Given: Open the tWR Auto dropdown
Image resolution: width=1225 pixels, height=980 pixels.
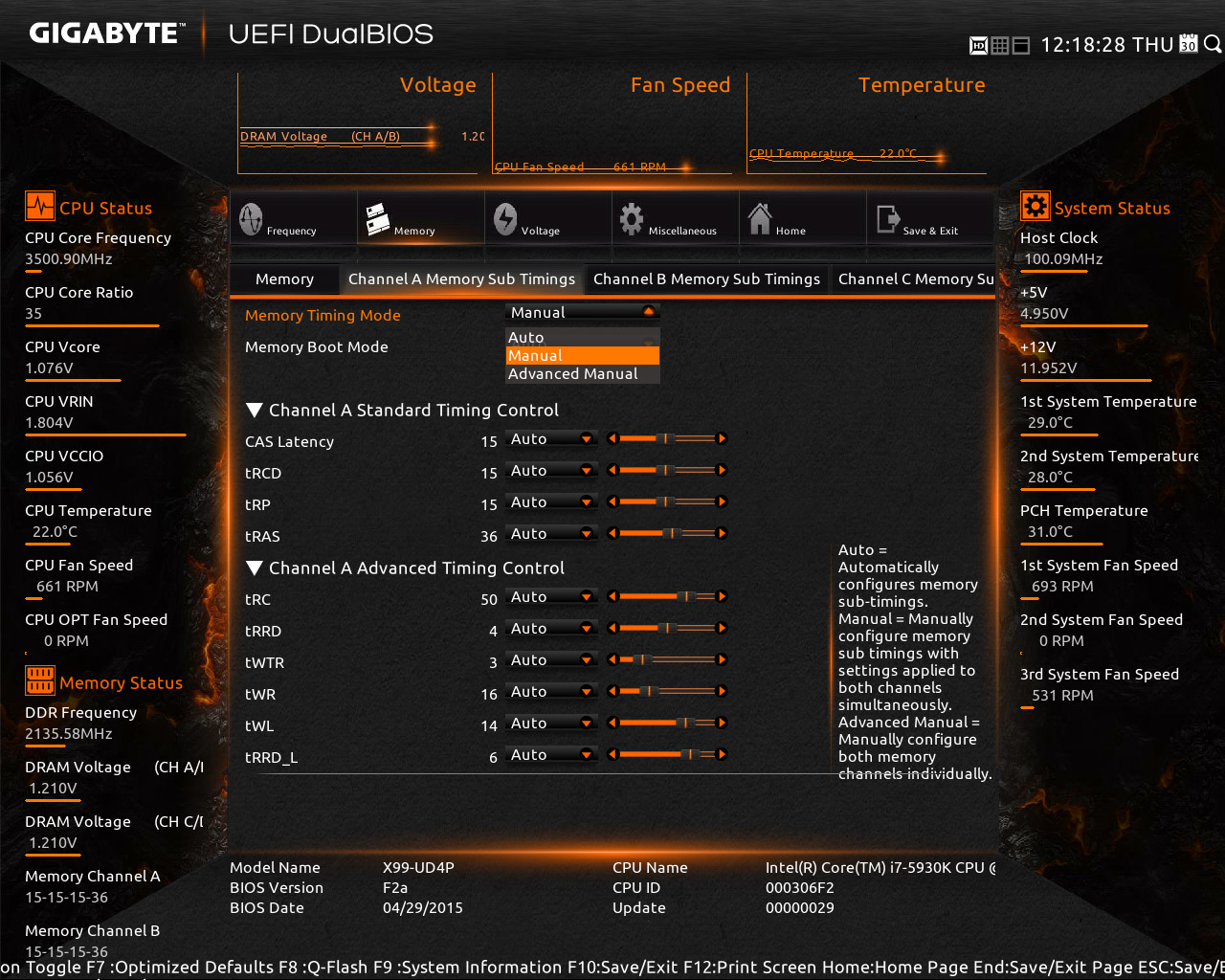Looking at the screenshot, I should [x=551, y=691].
